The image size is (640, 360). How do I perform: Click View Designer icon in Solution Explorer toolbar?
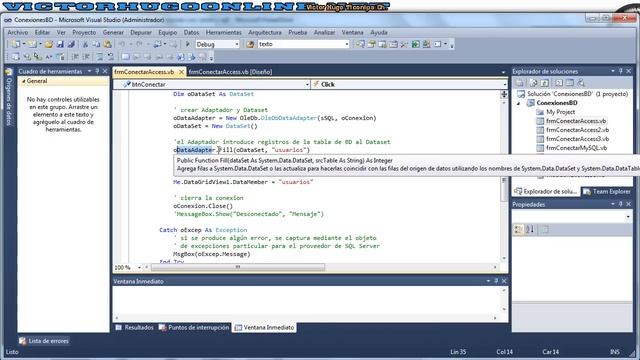point(569,83)
